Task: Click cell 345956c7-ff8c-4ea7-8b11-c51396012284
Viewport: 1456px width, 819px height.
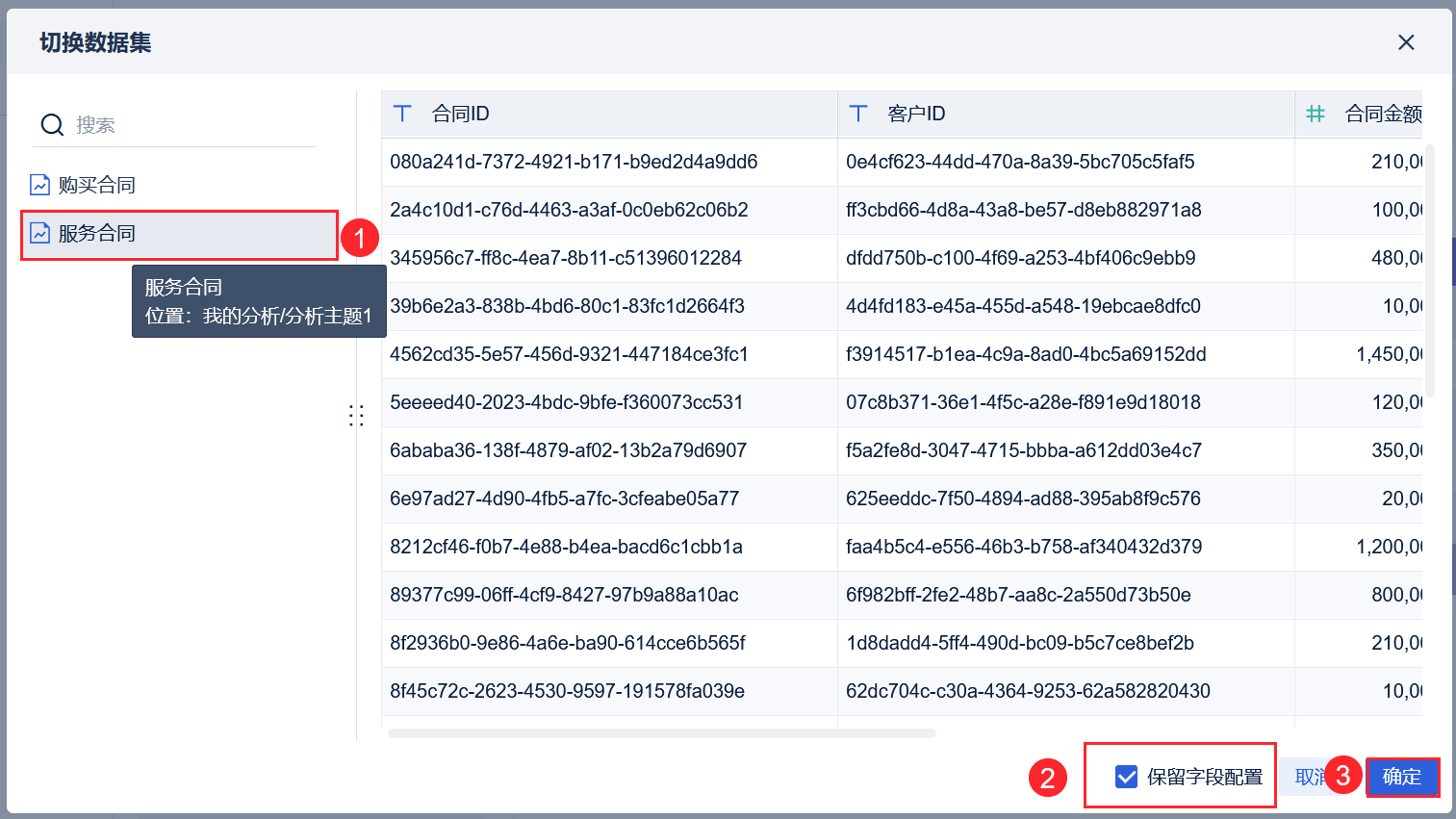Action: click(x=609, y=258)
